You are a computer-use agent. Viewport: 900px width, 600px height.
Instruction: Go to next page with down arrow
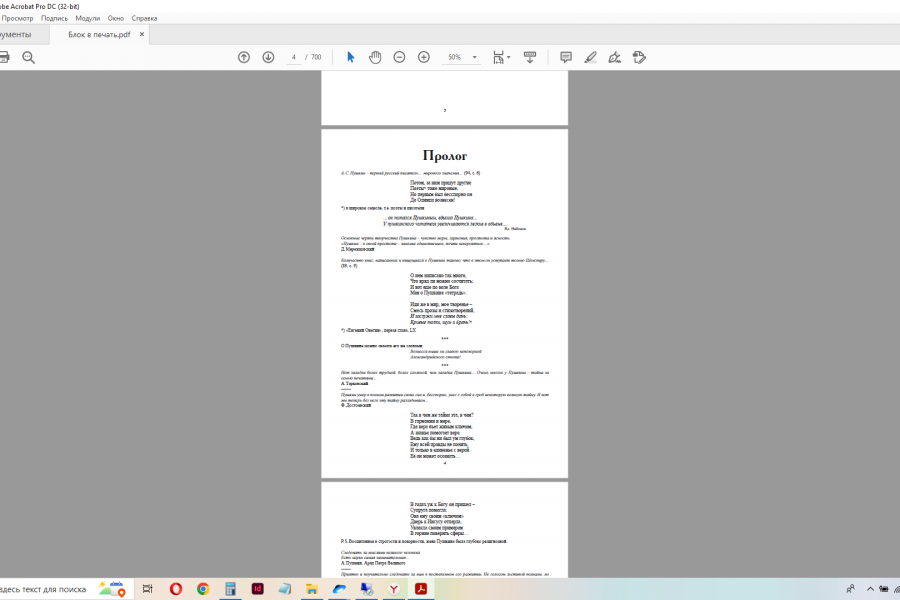268,57
